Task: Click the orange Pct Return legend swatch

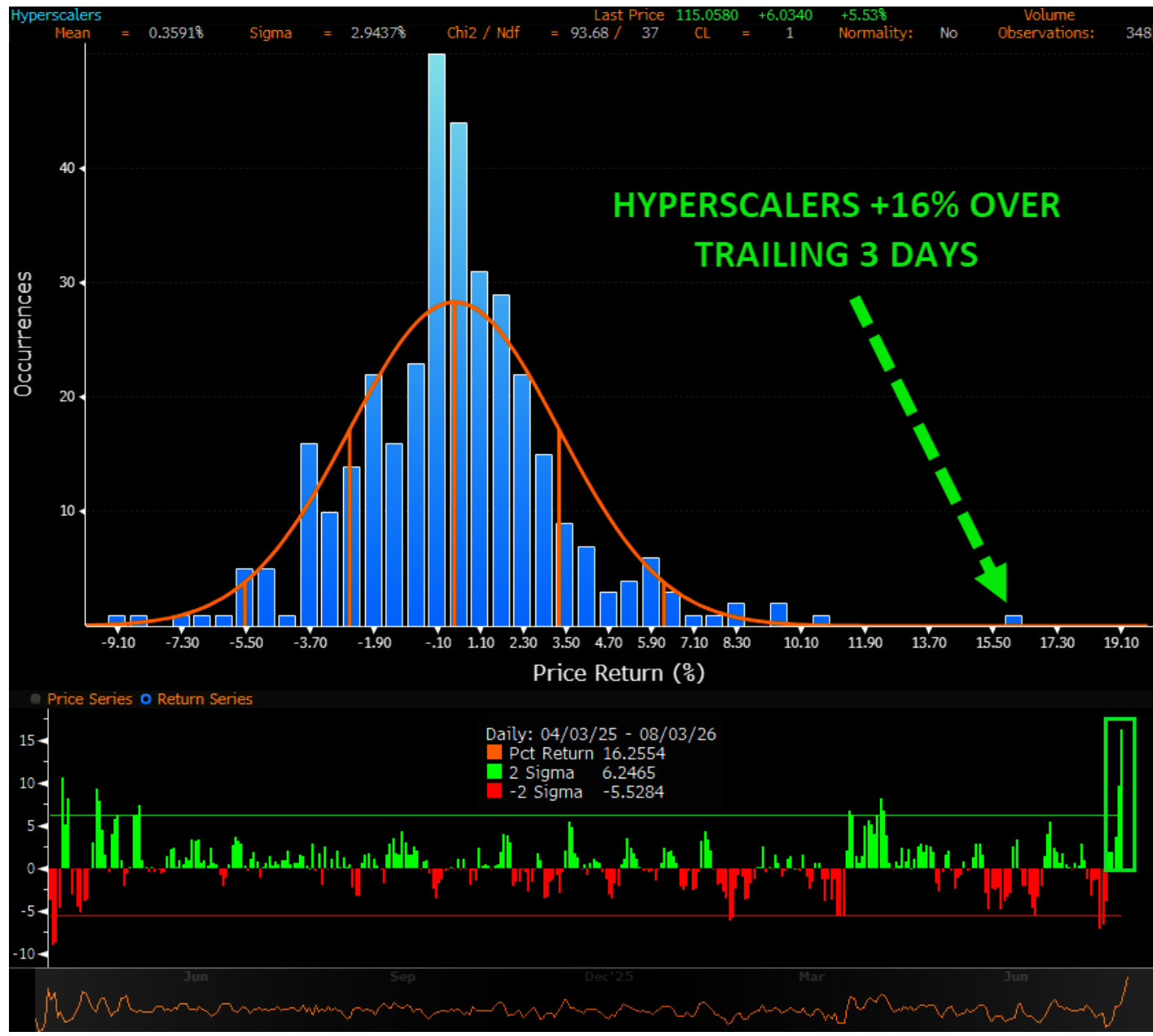Action: coord(494,753)
